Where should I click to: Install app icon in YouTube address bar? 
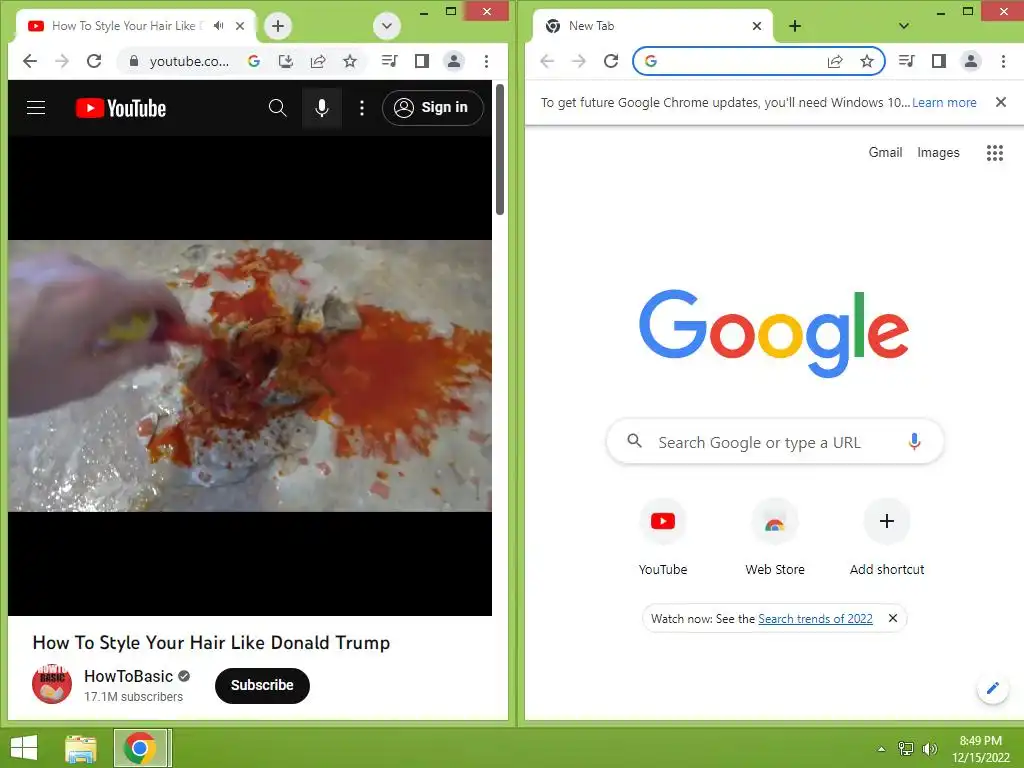(285, 61)
